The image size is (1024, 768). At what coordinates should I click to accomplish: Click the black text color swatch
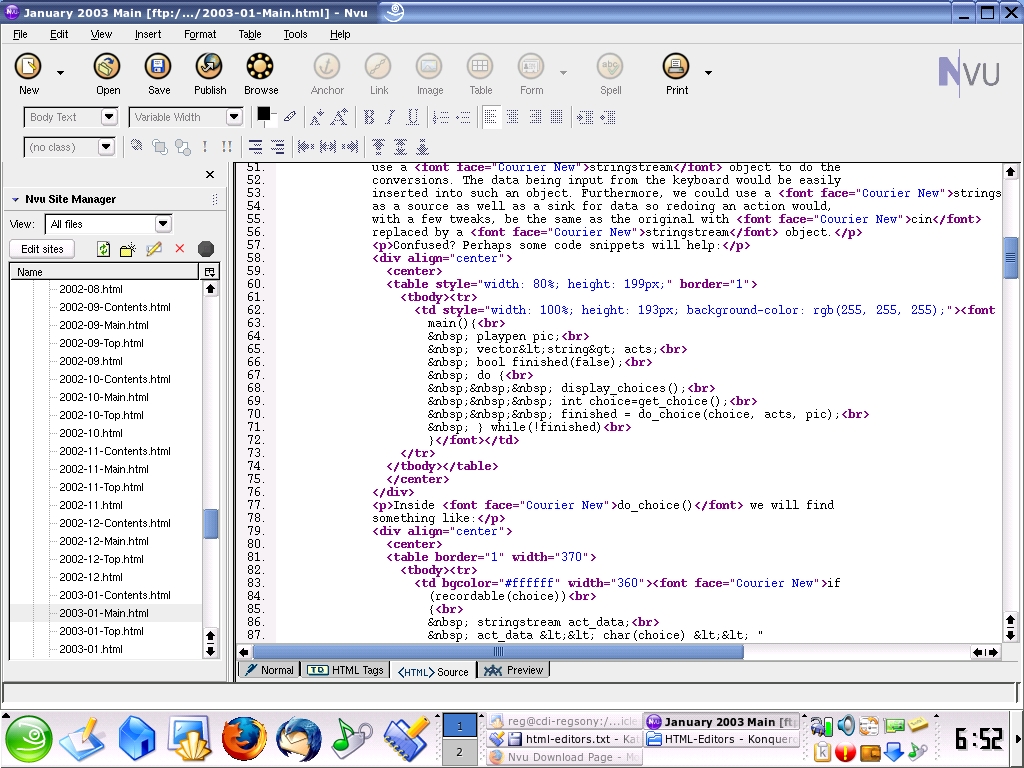(x=264, y=113)
